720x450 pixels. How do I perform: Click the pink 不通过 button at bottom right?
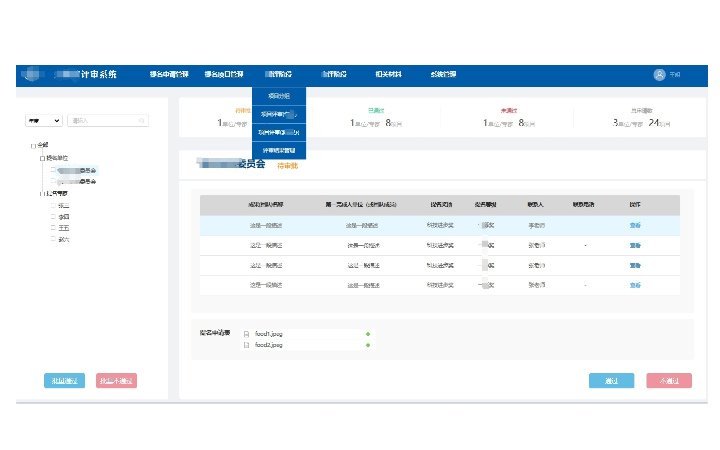[669, 381]
